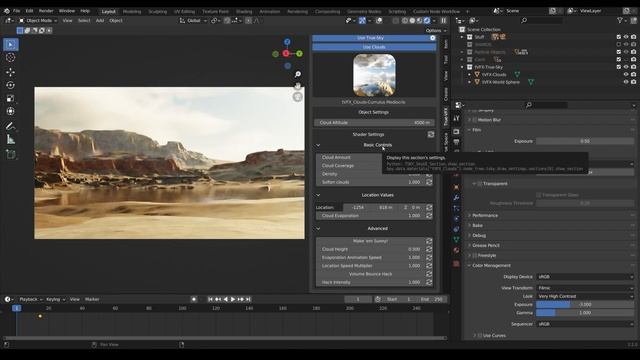Click the viewport zoom magnifier icon

(x=298, y=74)
